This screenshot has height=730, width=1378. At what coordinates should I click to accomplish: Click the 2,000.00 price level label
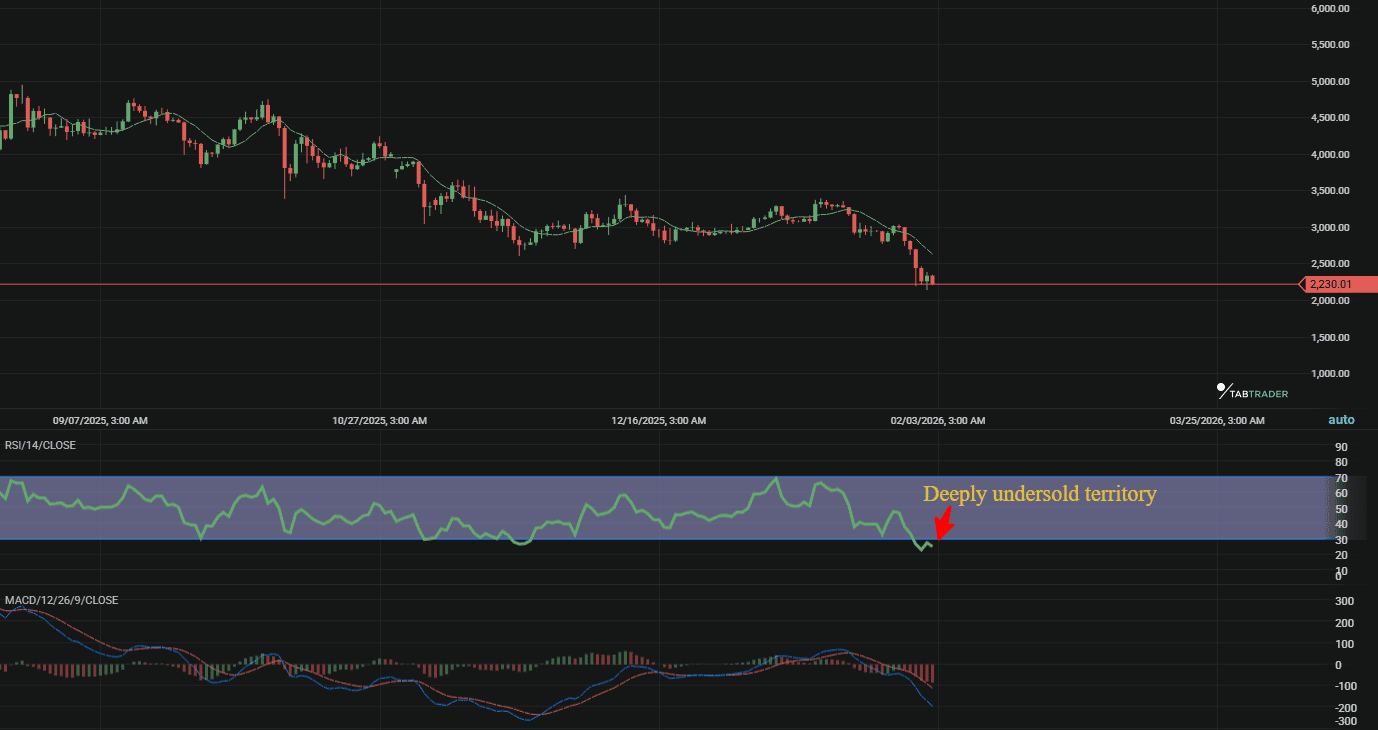[x=1328, y=300]
